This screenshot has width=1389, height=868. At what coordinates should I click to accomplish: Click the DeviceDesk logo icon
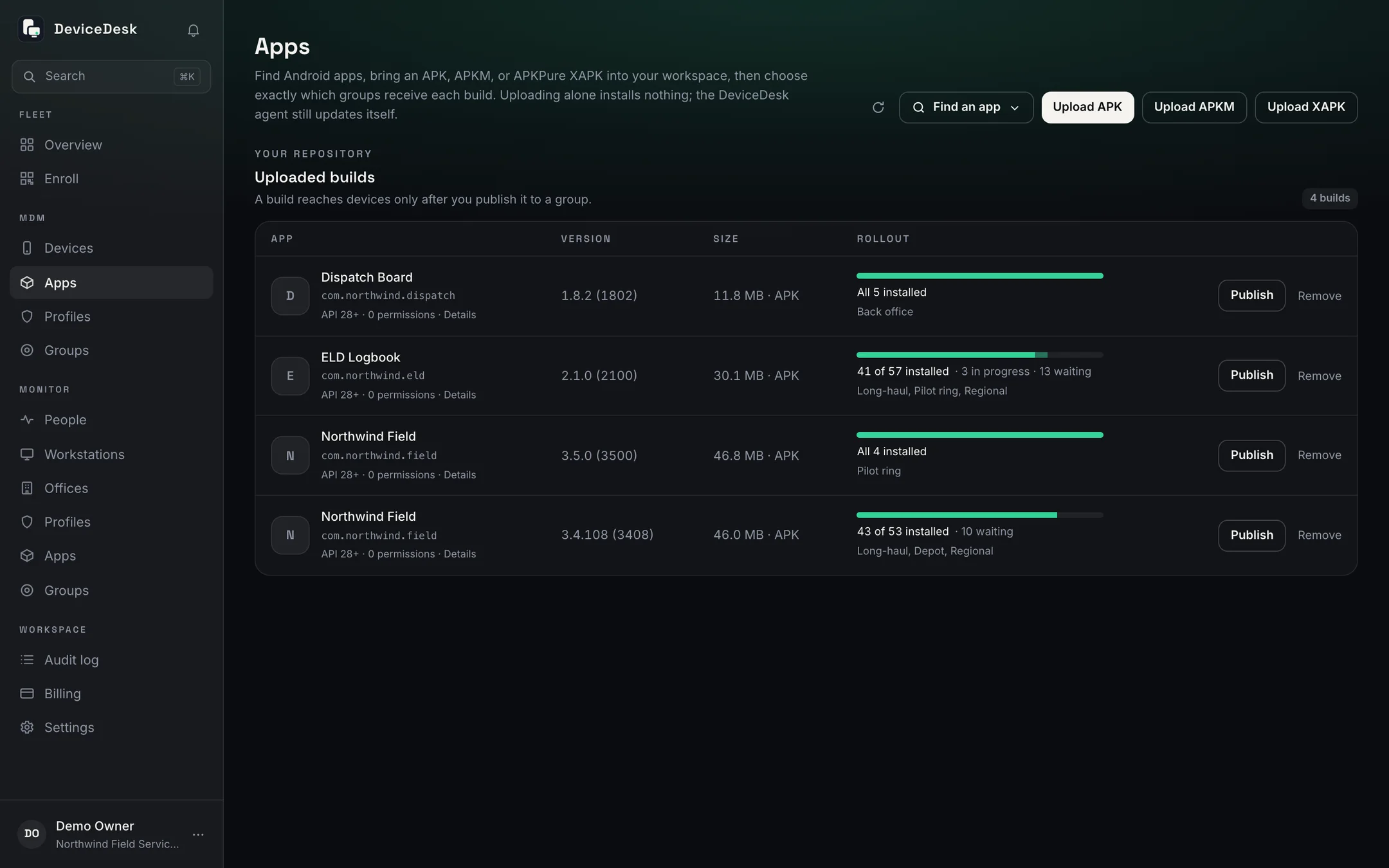(31, 29)
